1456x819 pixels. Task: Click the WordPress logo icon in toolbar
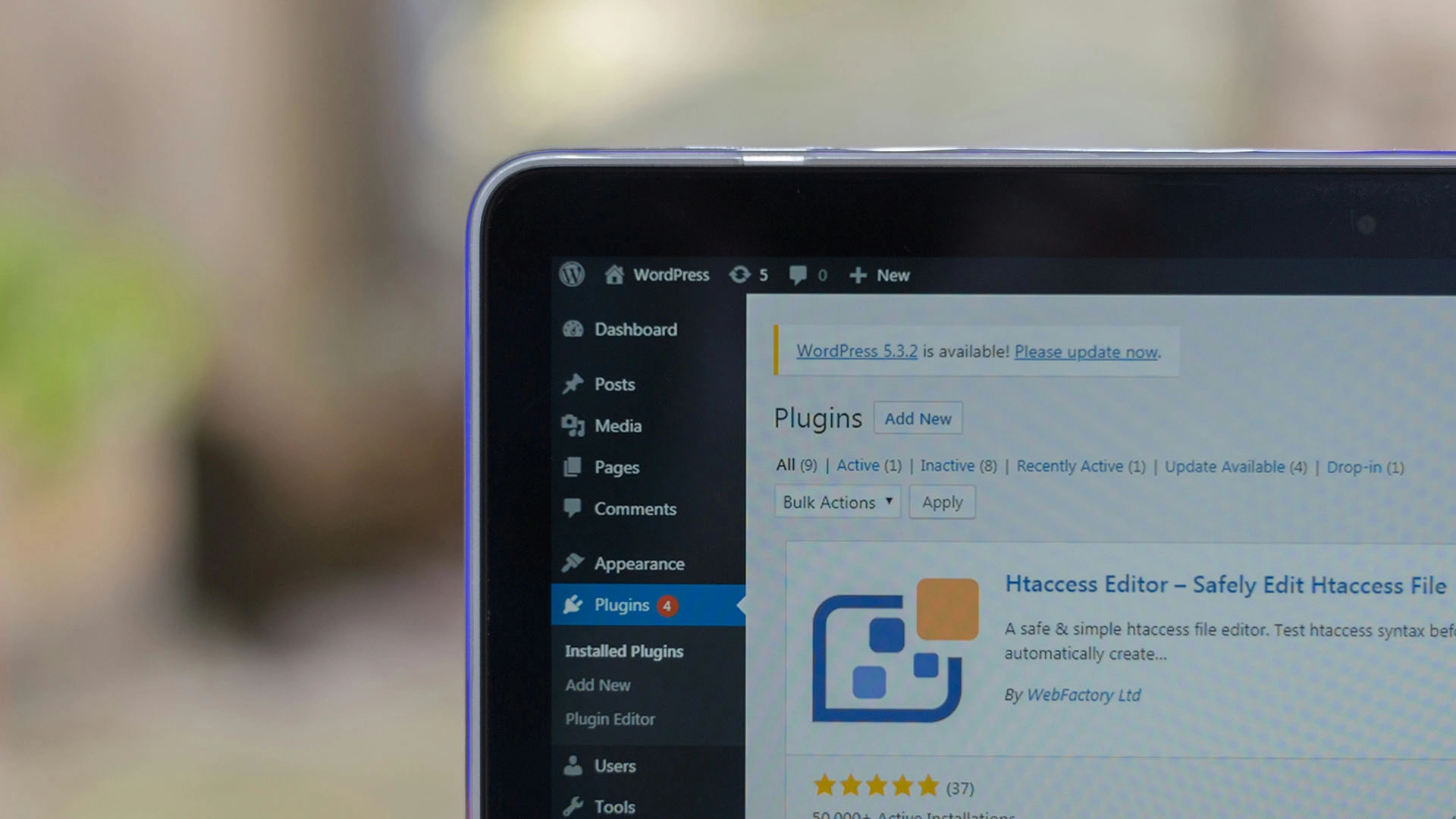[575, 275]
